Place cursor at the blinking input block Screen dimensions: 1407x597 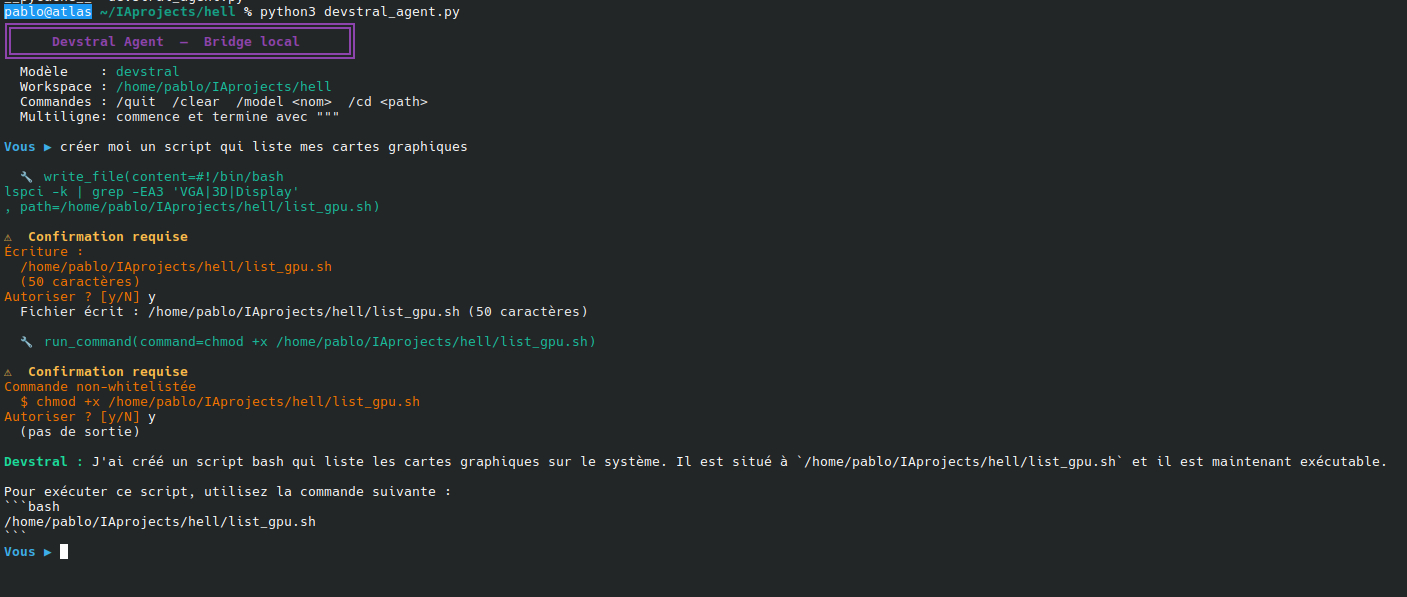[64, 552]
